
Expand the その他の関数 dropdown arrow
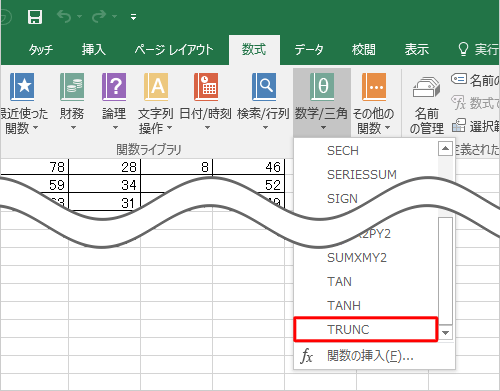387,128
